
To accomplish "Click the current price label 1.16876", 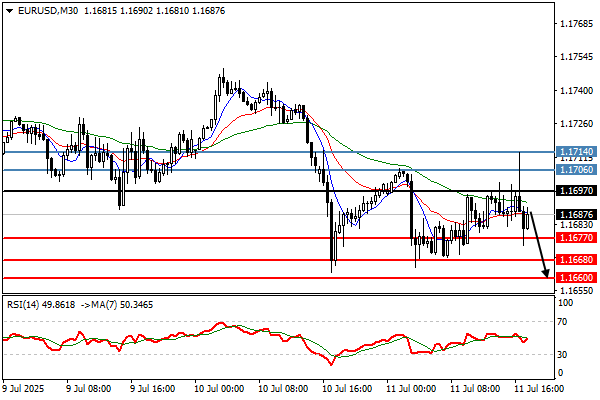I will coord(576,214).
